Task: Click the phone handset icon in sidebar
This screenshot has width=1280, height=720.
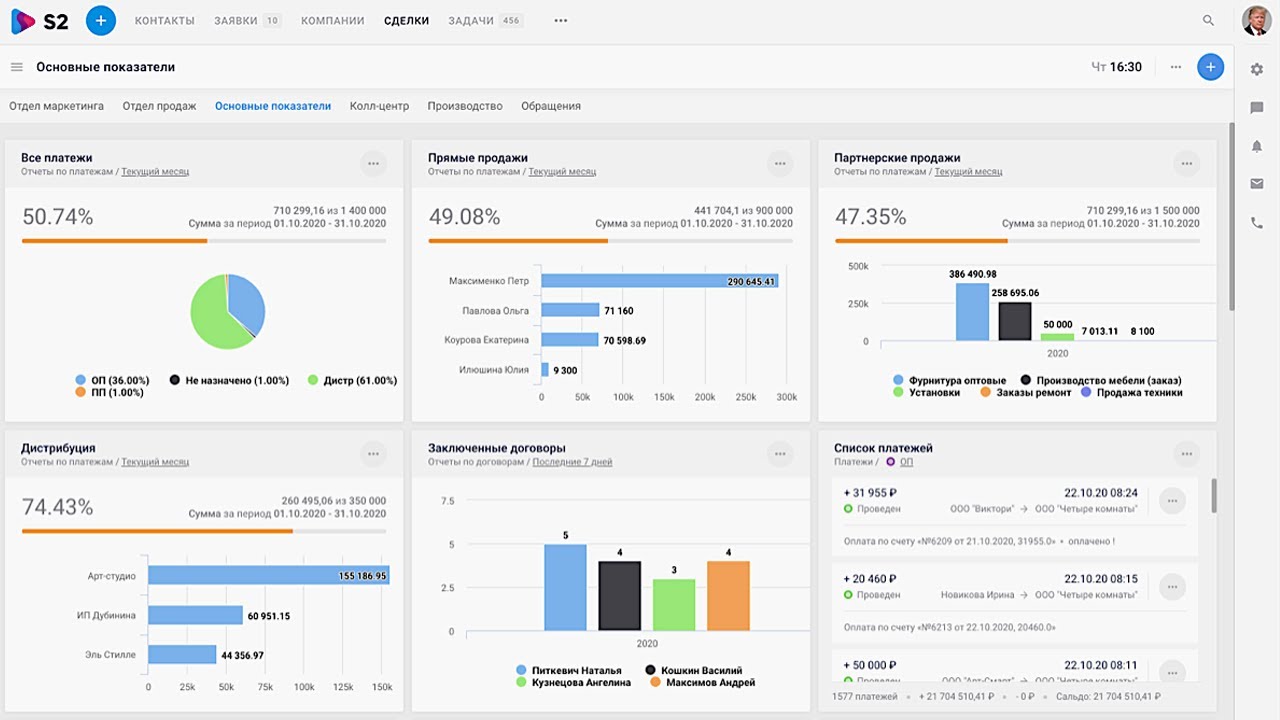Action: [1257, 223]
